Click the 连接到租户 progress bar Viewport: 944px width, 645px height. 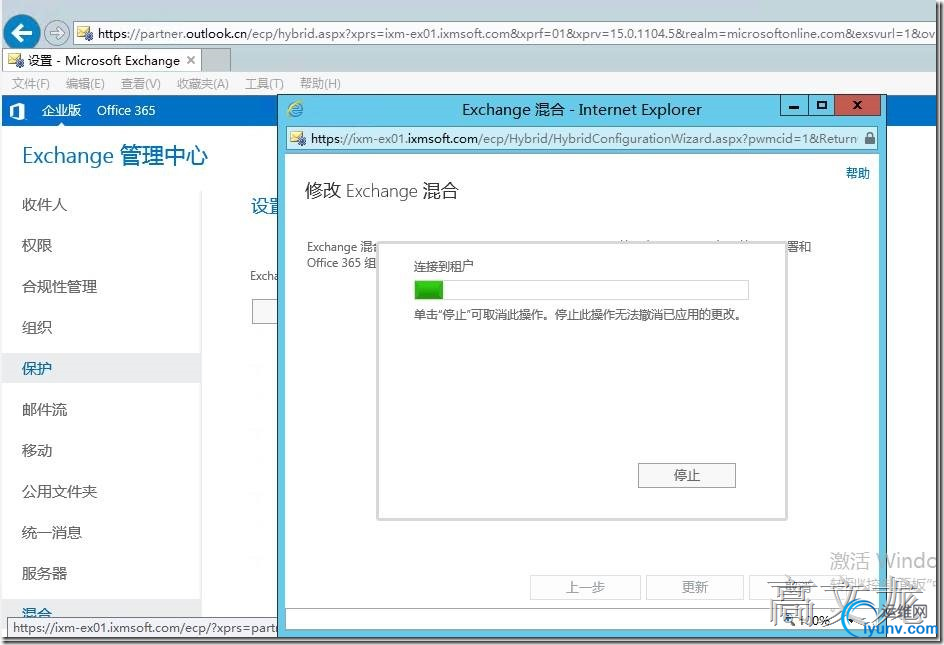[x=581, y=290]
